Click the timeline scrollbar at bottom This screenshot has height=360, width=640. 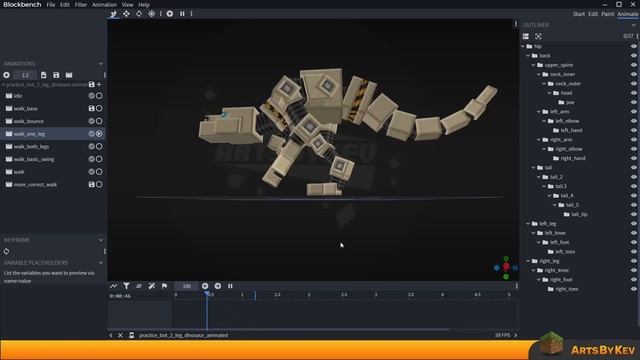point(278,330)
